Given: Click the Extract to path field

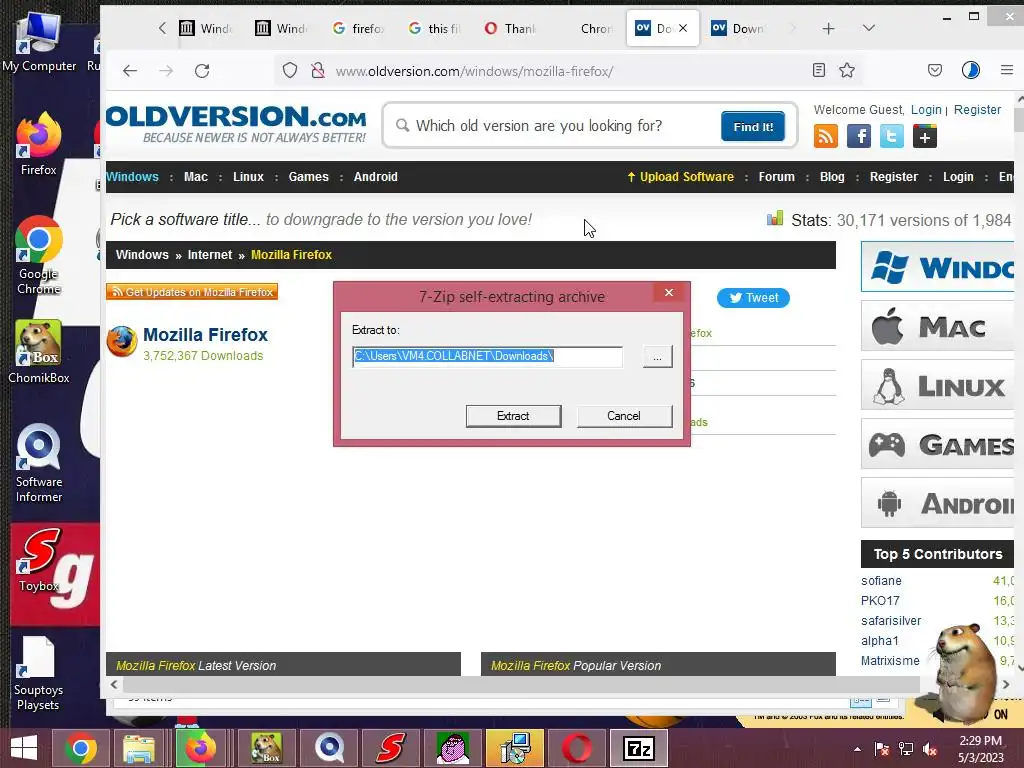Looking at the screenshot, I should coord(487,356).
